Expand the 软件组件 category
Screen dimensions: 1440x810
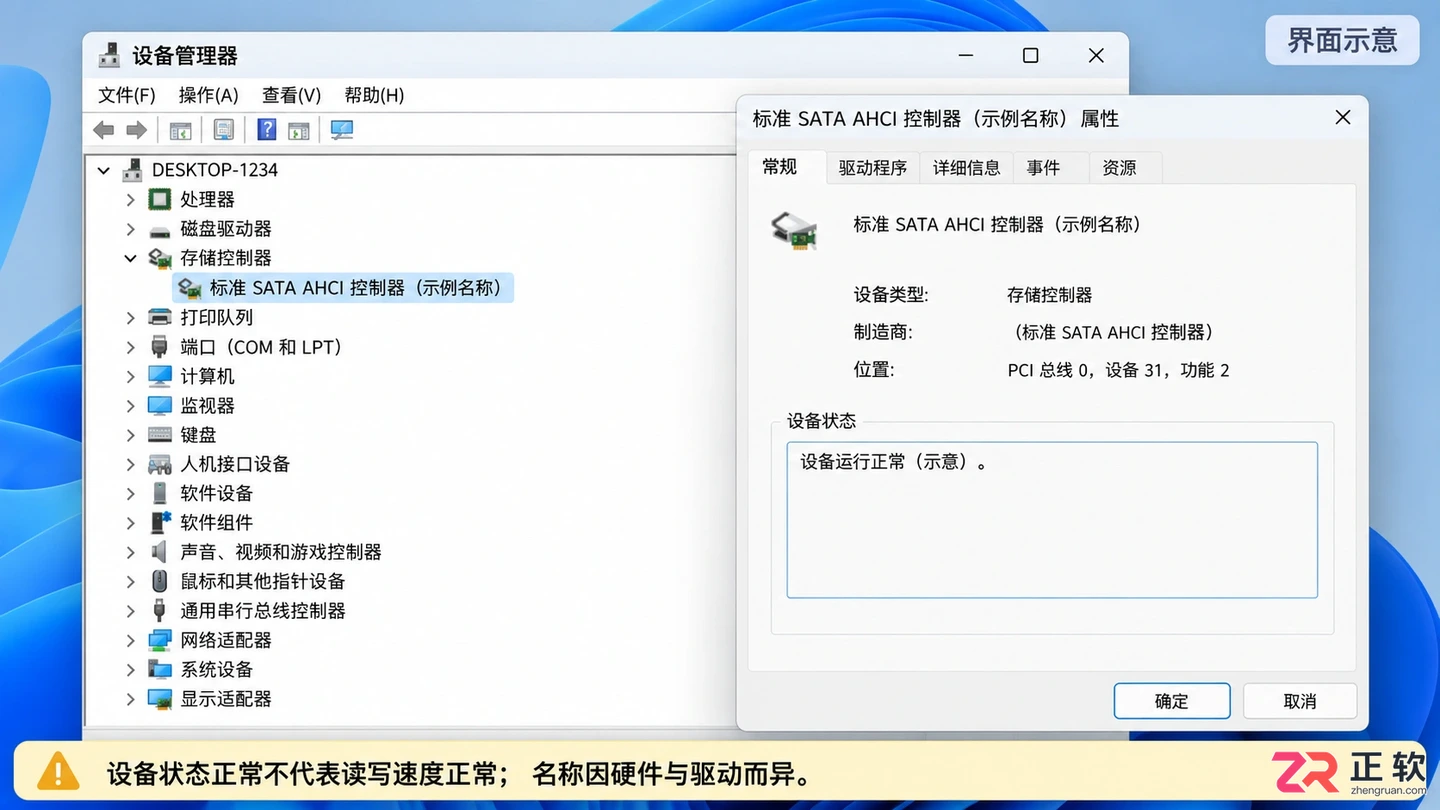130,523
